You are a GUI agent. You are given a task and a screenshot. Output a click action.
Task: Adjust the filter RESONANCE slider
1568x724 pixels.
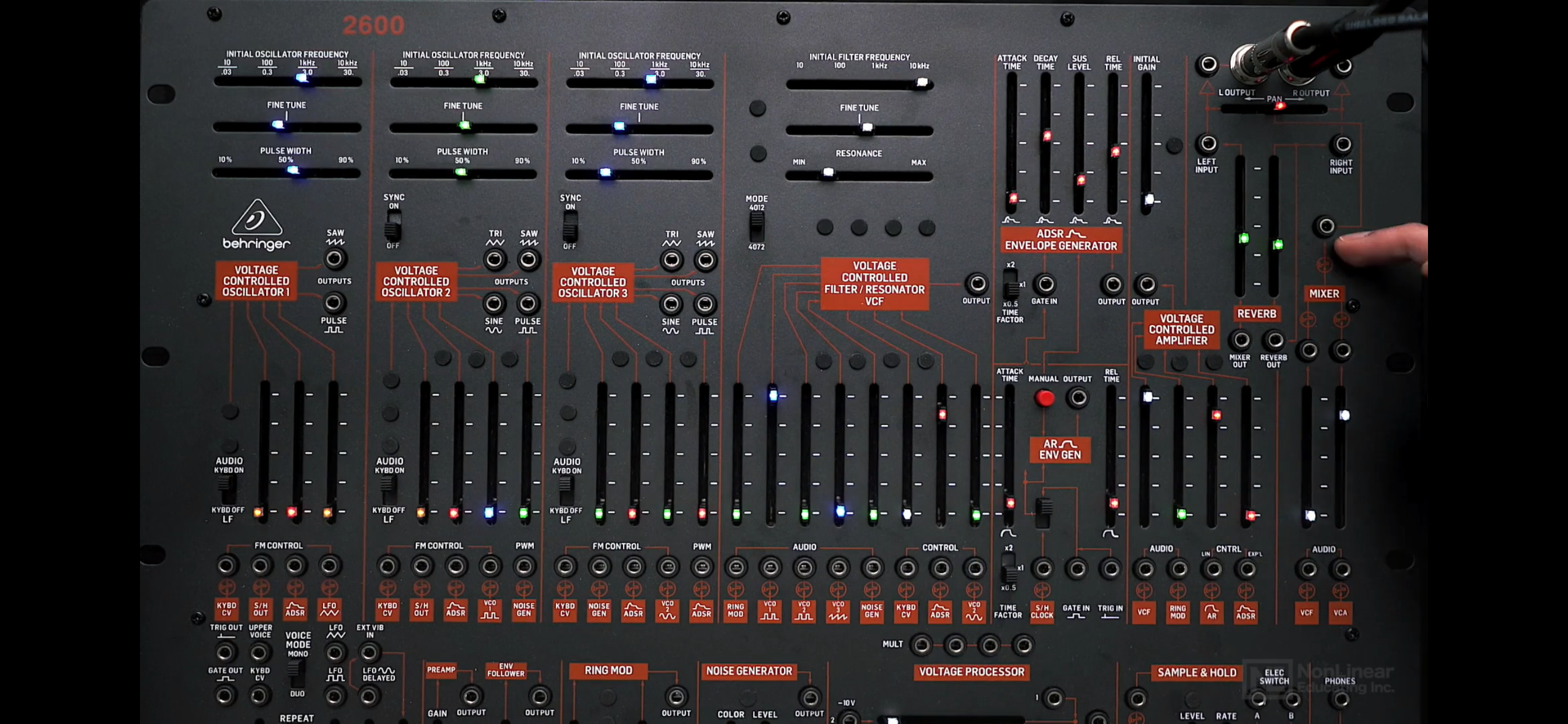pos(859,175)
